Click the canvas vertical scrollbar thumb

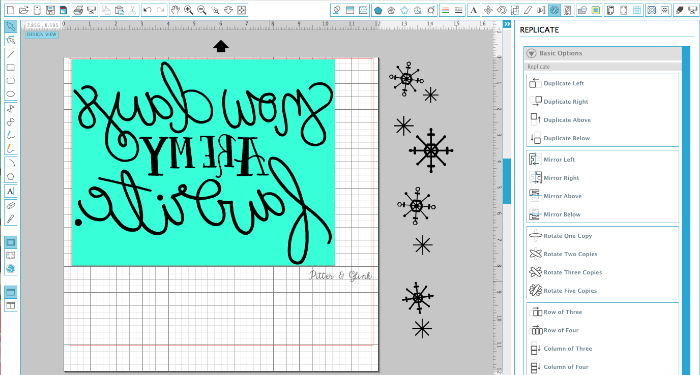[x=507, y=181]
